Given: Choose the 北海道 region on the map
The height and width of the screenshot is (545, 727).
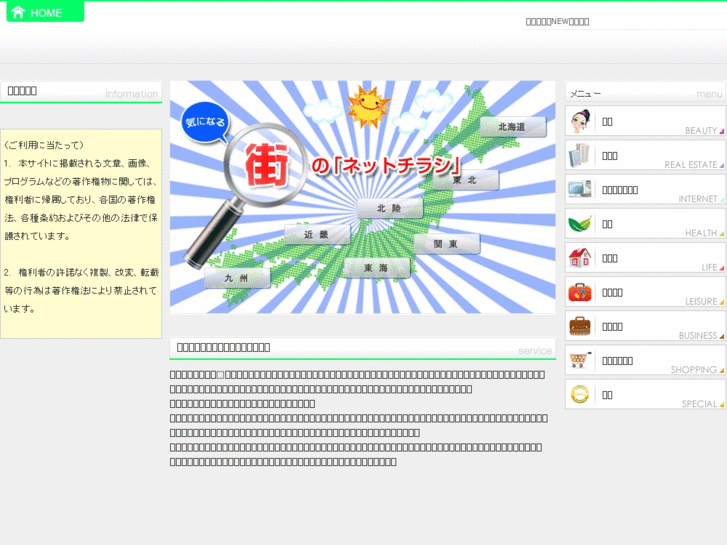Looking at the screenshot, I should click(512, 127).
